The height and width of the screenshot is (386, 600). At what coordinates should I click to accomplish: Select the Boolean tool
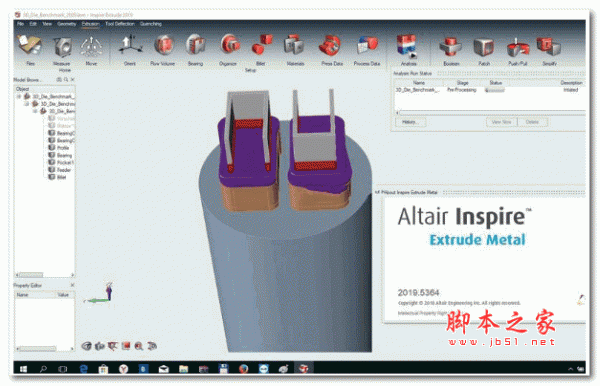[450, 47]
